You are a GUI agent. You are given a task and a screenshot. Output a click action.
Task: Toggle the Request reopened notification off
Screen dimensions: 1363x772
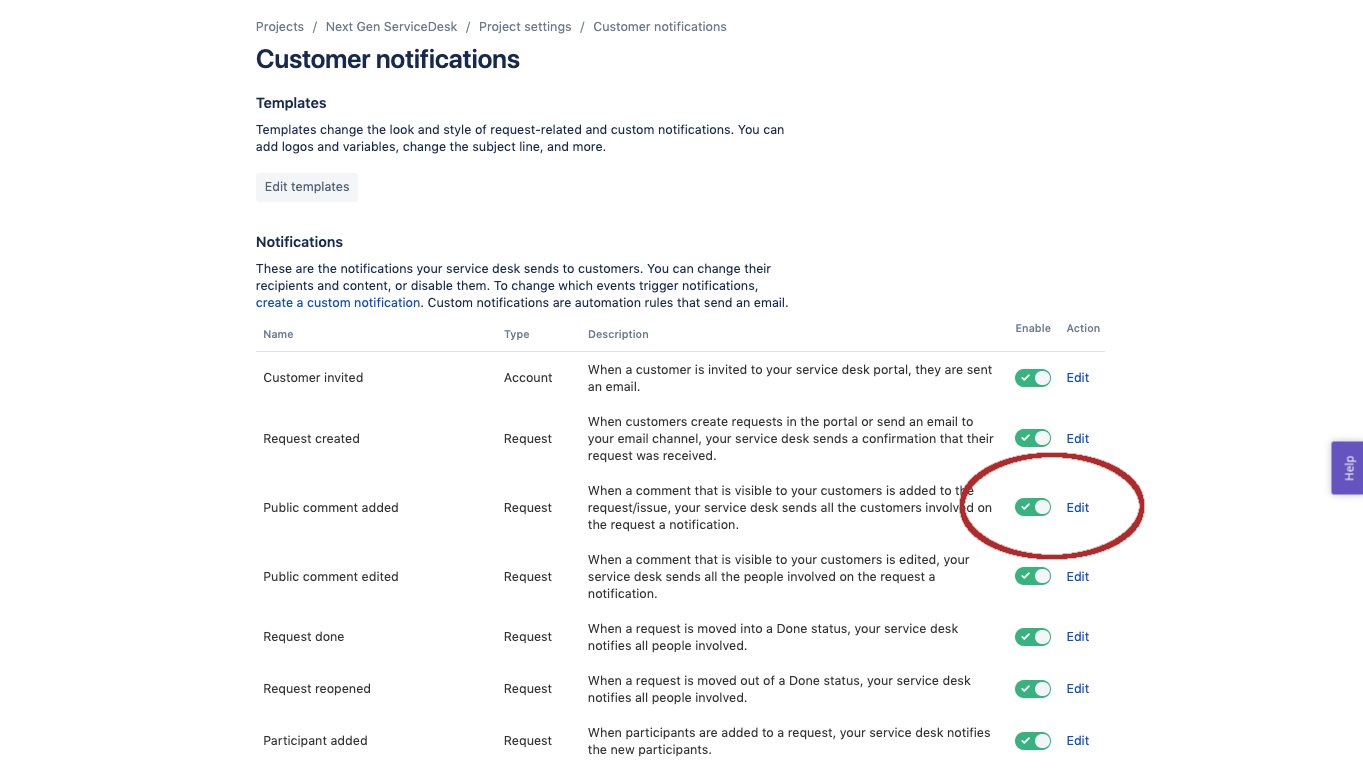pyautogui.click(x=1033, y=688)
